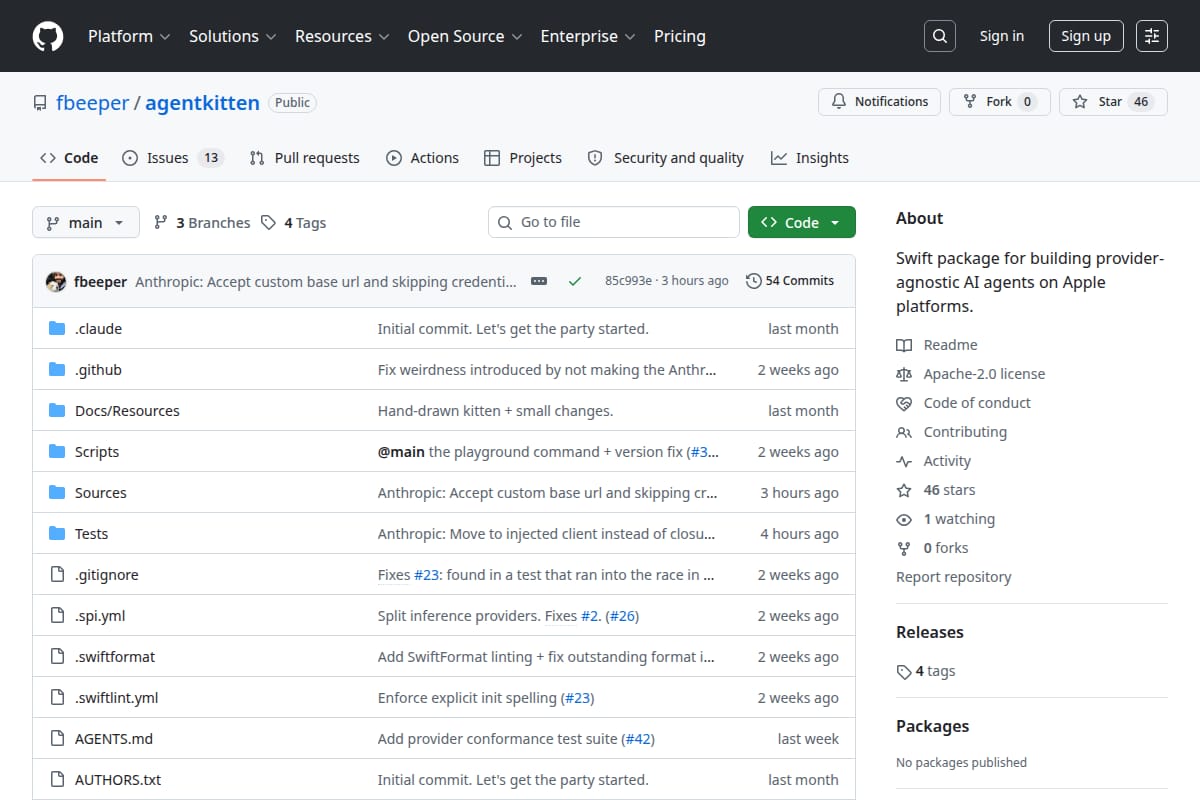Open issue #42 link in AGENTS.md row
1200x800 pixels.
pyautogui.click(x=638, y=739)
